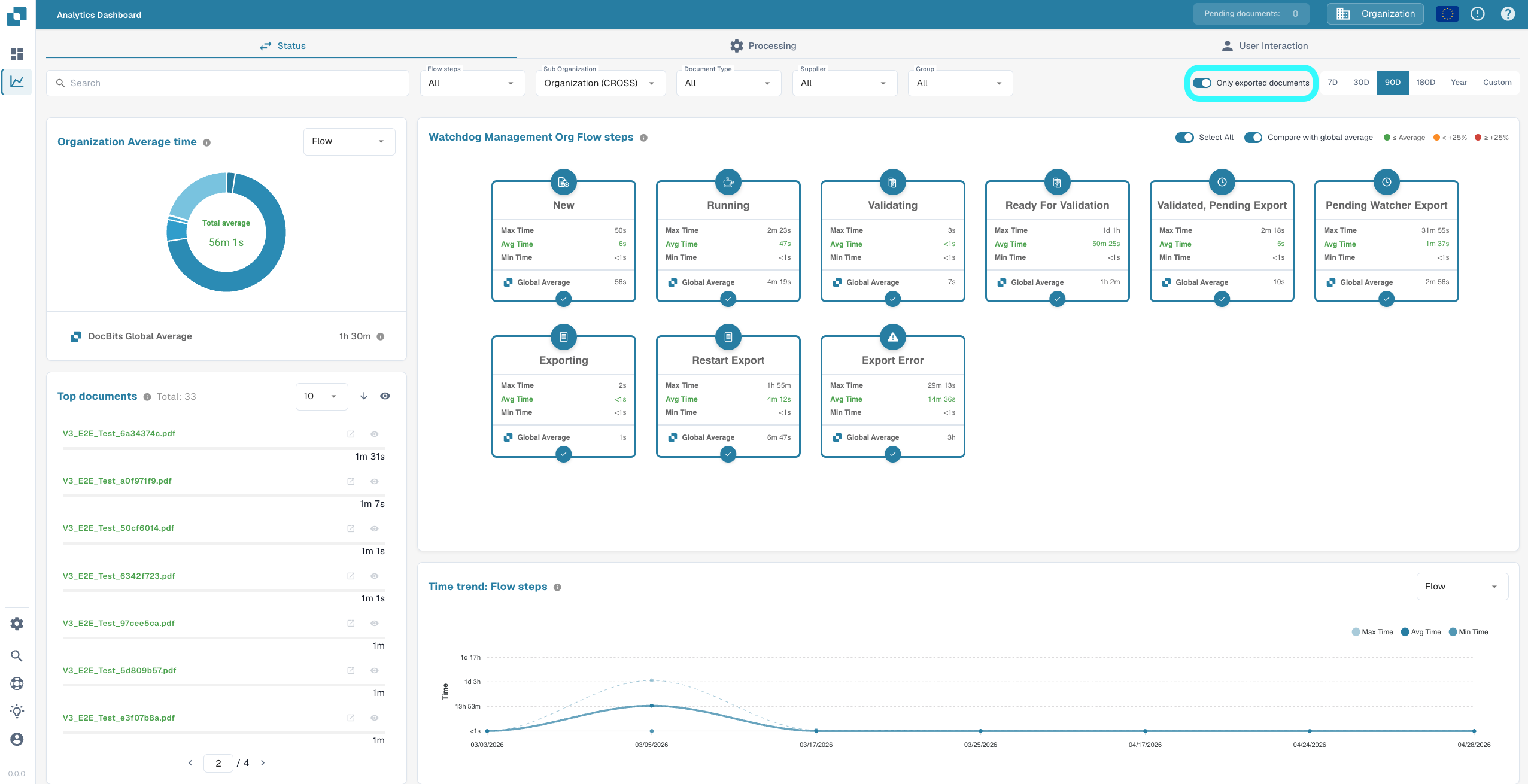Open the Supplier dropdown
Viewport: 1528px width, 784px height.
click(x=844, y=83)
